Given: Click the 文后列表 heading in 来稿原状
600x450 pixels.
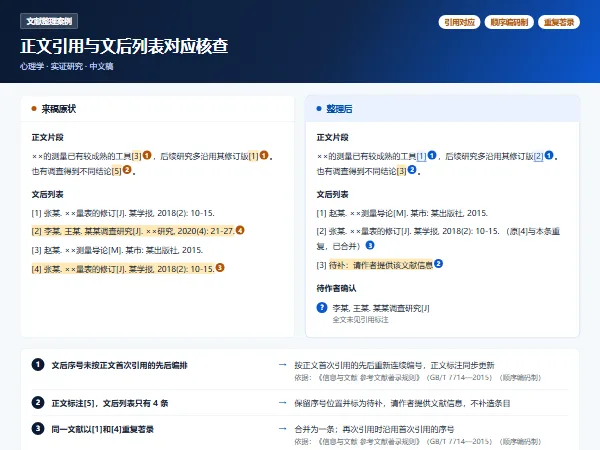Looking at the screenshot, I should tap(48, 194).
